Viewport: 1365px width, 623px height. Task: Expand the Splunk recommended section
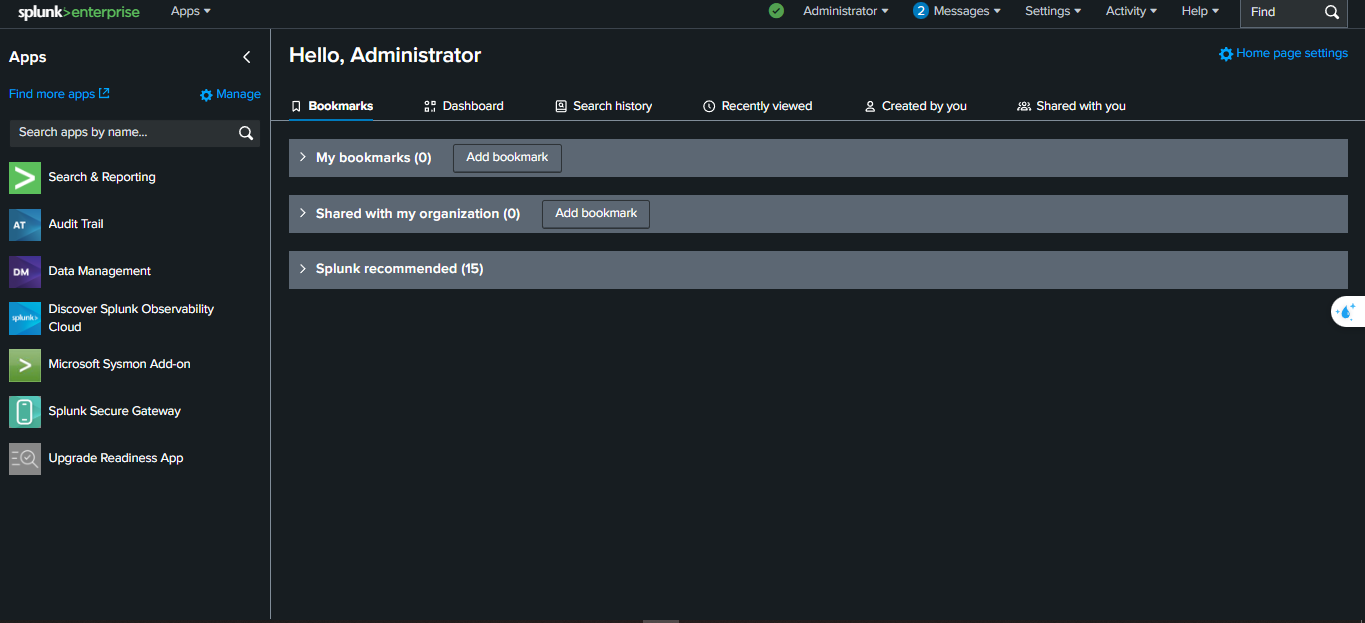click(303, 269)
